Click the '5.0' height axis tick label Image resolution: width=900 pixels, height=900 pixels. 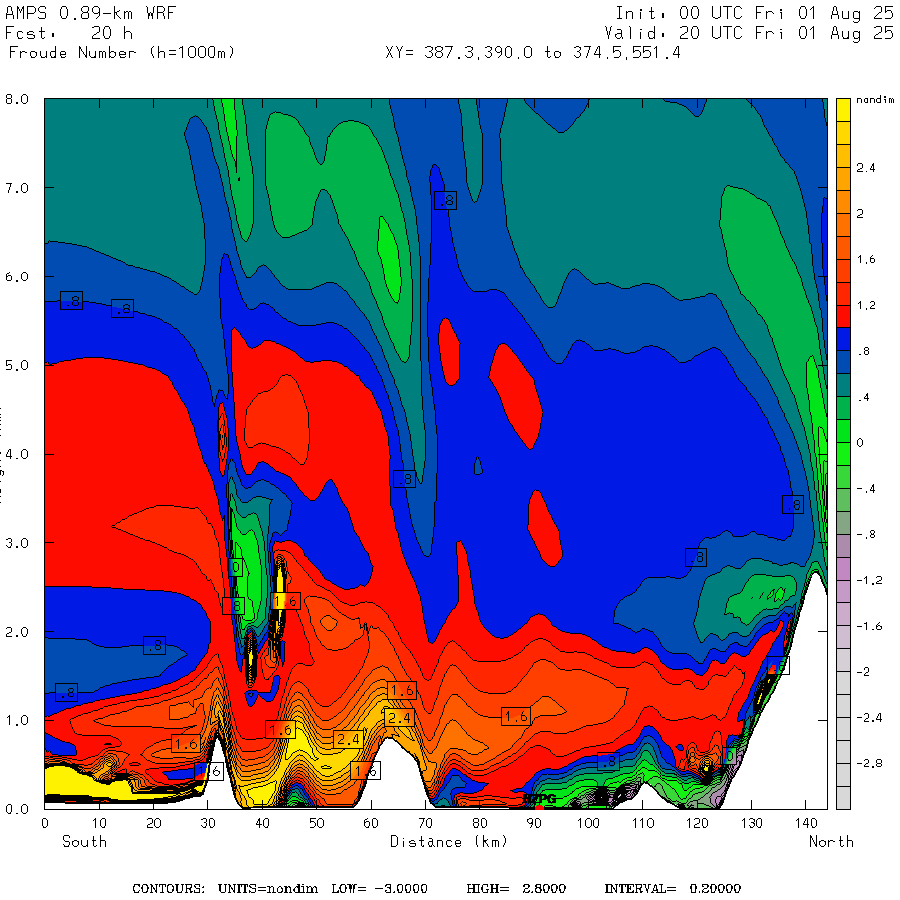(x=17, y=366)
